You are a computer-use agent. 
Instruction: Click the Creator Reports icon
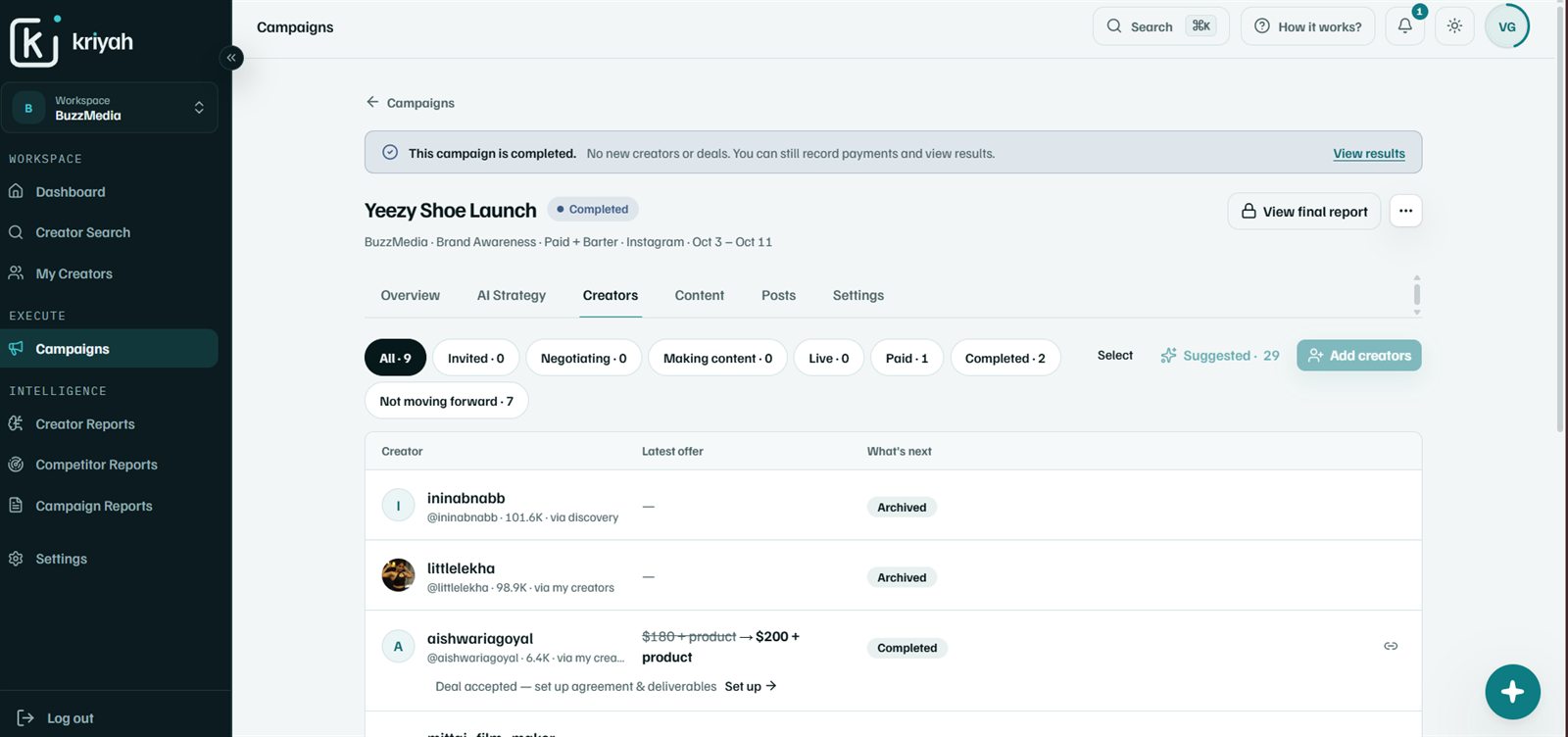click(16, 423)
